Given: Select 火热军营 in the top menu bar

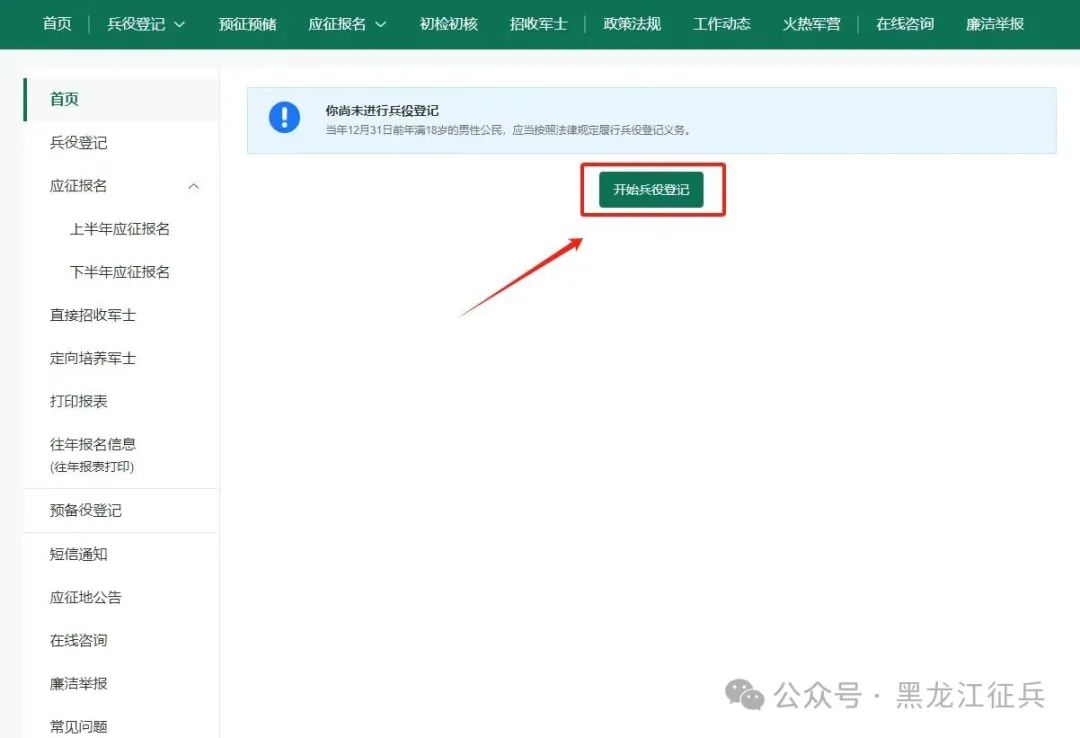Looking at the screenshot, I should coord(812,23).
